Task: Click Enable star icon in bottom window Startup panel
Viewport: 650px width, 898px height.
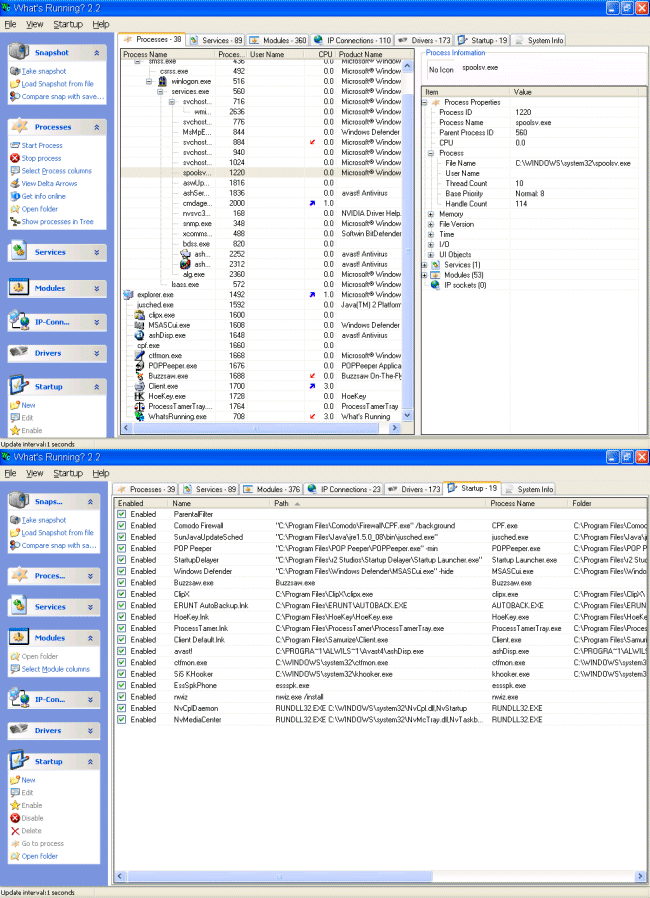Action: [15, 805]
